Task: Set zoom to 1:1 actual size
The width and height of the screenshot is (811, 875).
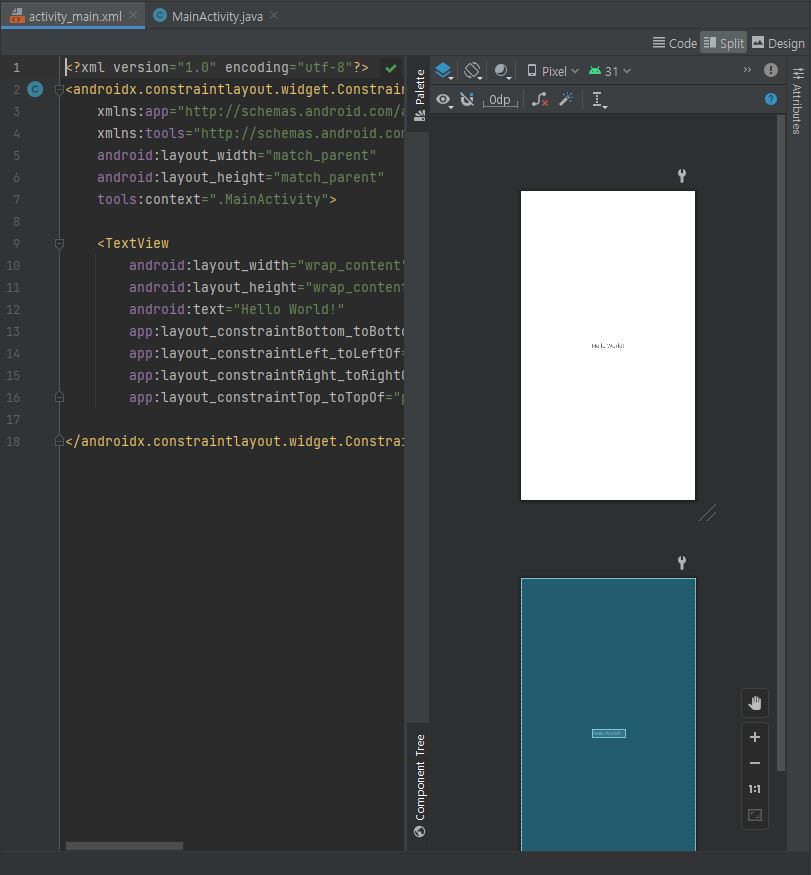Action: click(x=755, y=789)
